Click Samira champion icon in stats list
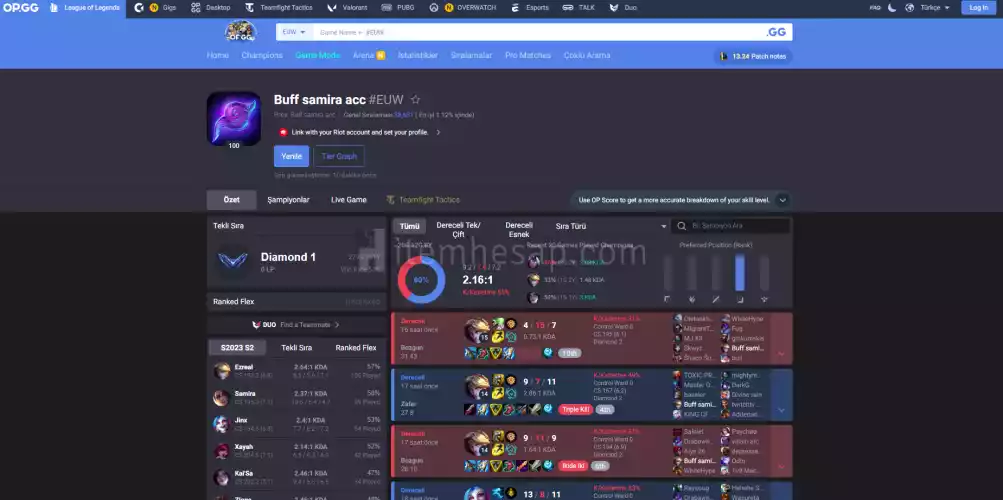The image size is (1003, 500). click(x=222, y=397)
